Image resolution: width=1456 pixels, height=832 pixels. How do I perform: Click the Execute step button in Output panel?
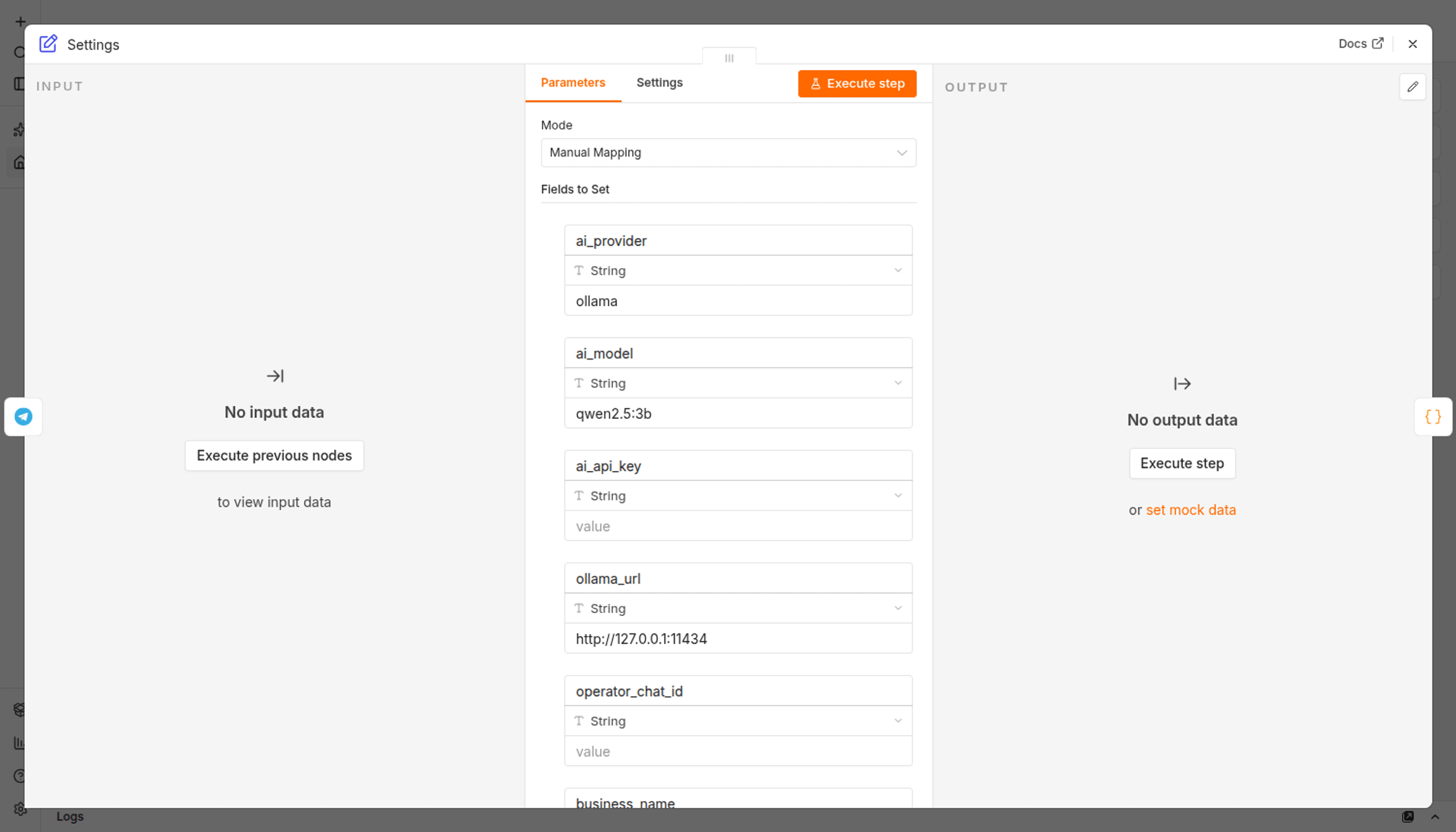point(1182,463)
